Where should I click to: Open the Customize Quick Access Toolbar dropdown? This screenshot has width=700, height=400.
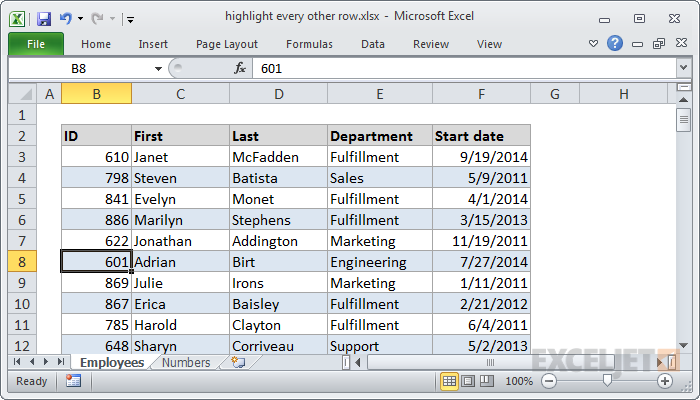130,19
